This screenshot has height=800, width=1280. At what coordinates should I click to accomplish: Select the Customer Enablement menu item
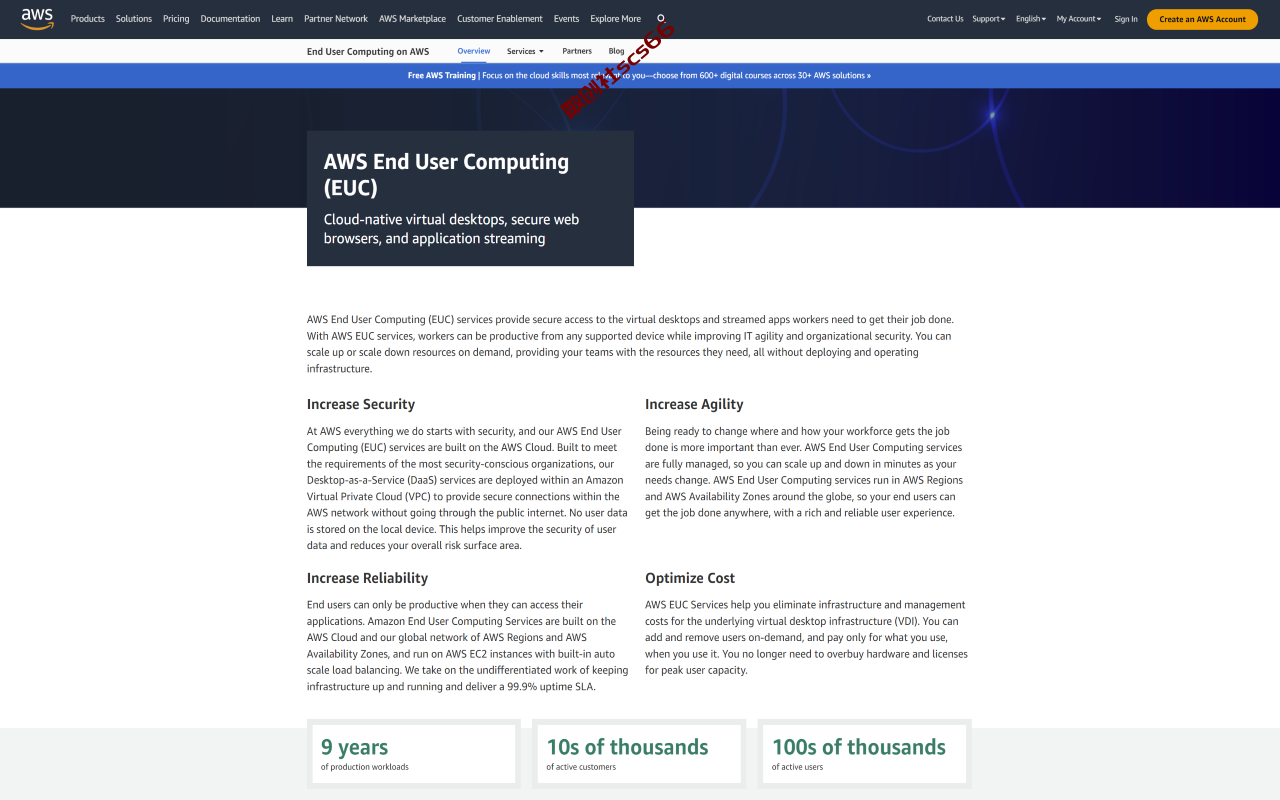500,19
